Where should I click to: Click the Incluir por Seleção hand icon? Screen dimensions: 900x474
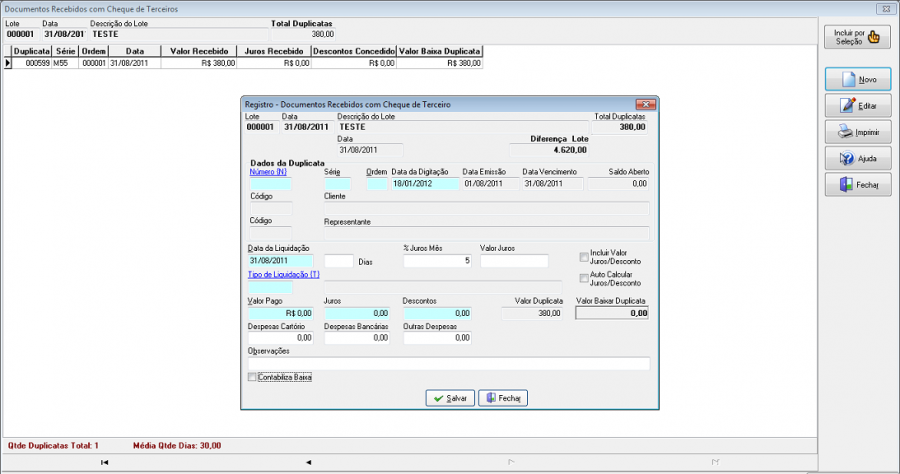tap(874, 37)
